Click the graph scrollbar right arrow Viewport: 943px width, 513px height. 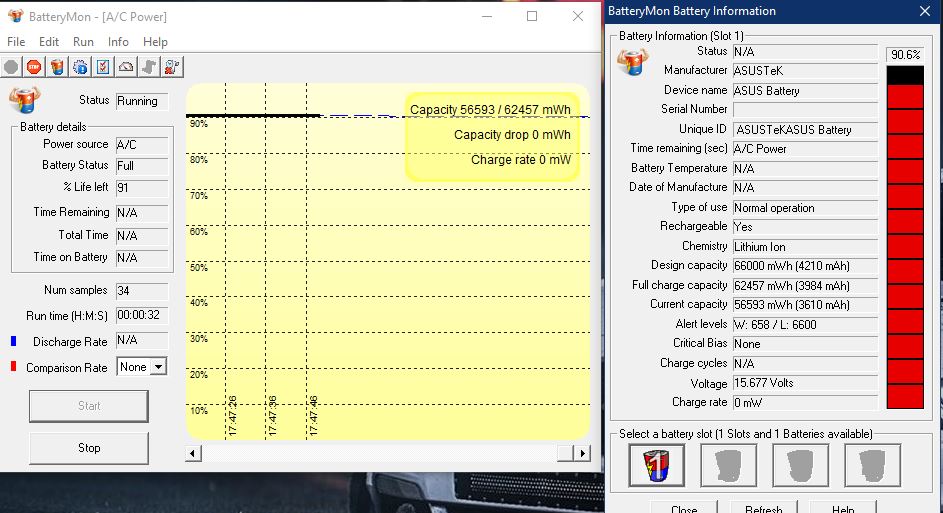click(582, 453)
